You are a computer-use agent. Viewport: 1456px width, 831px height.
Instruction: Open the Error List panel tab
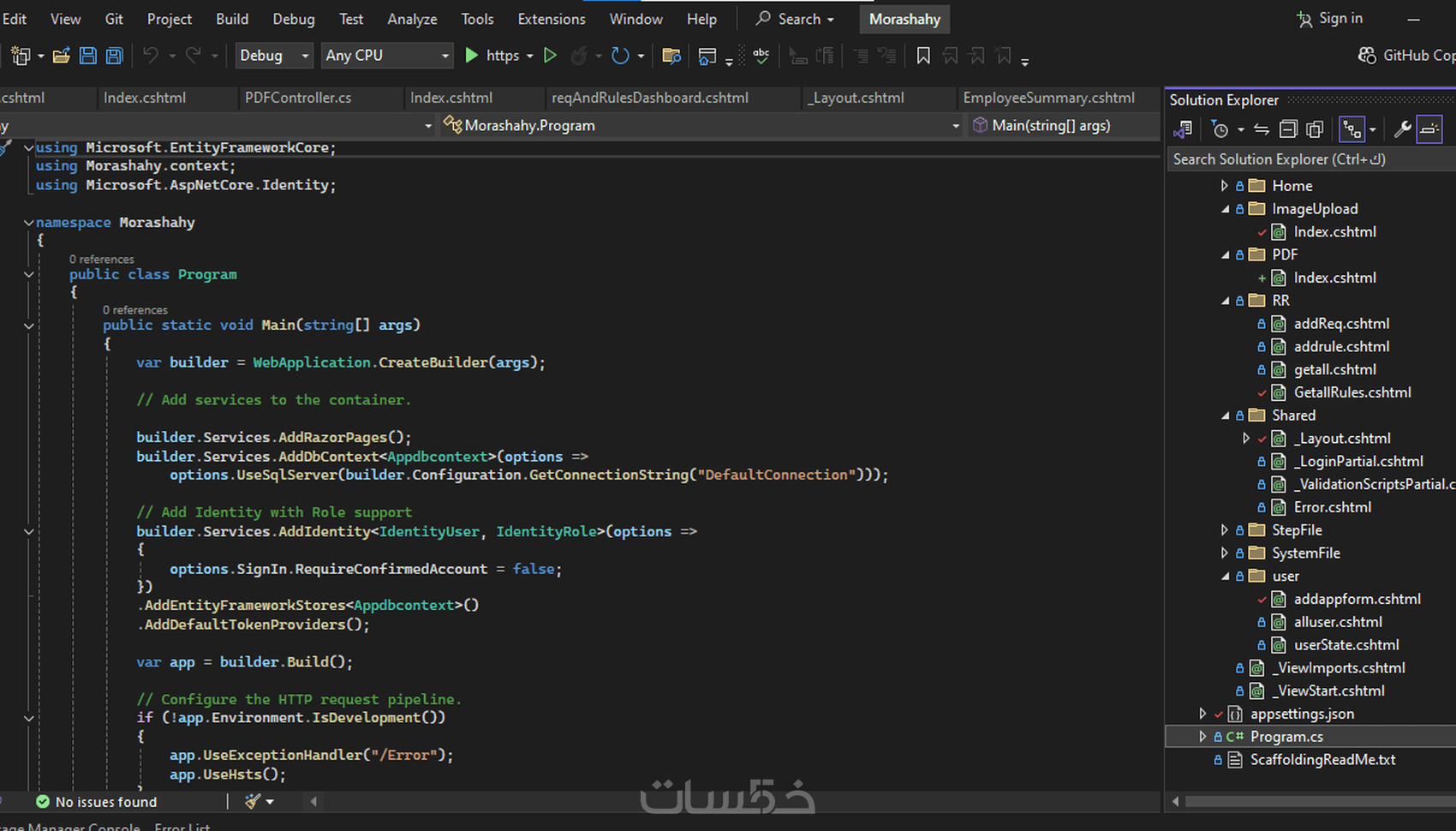click(182, 827)
